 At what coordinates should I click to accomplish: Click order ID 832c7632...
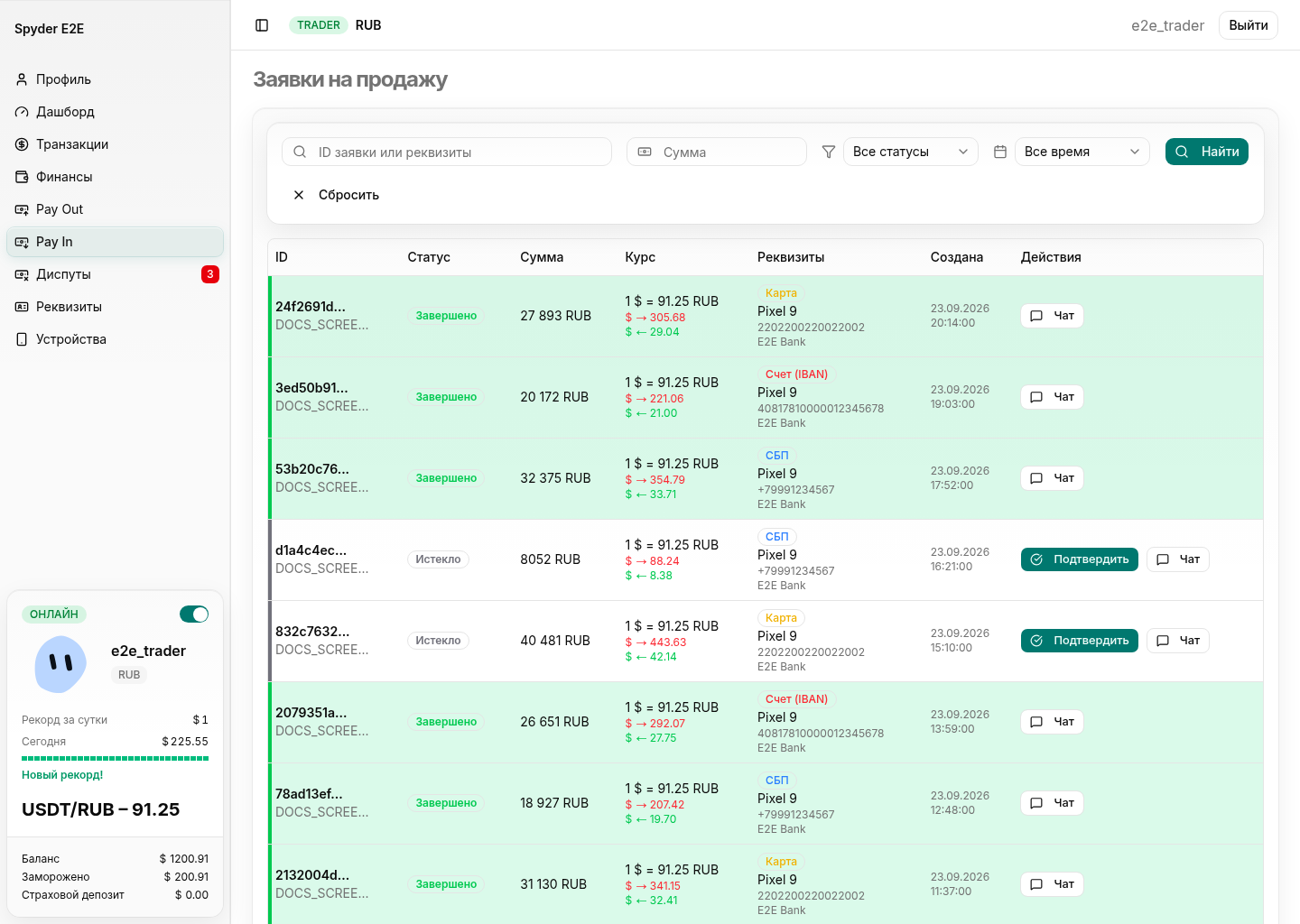312,632
